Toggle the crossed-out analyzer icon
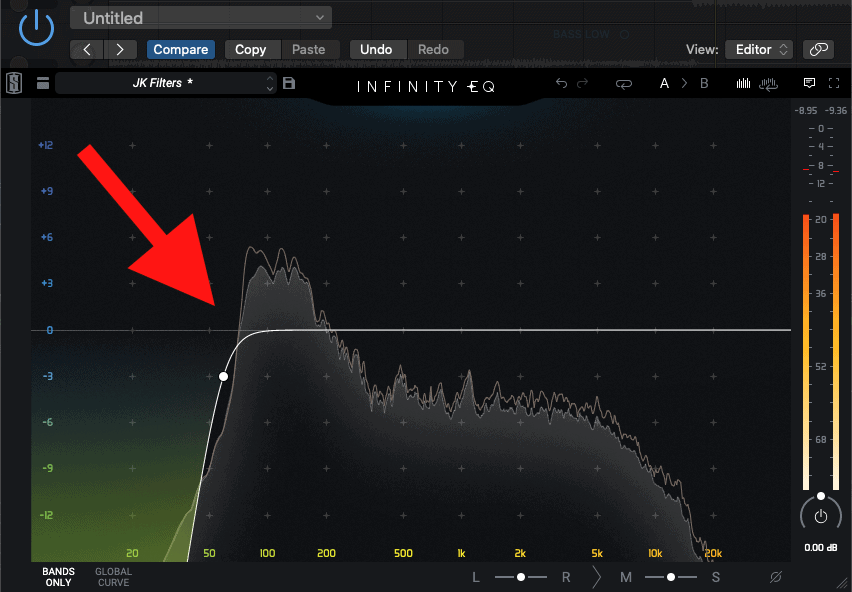Viewport: 852px width, 592px height. tap(768, 84)
